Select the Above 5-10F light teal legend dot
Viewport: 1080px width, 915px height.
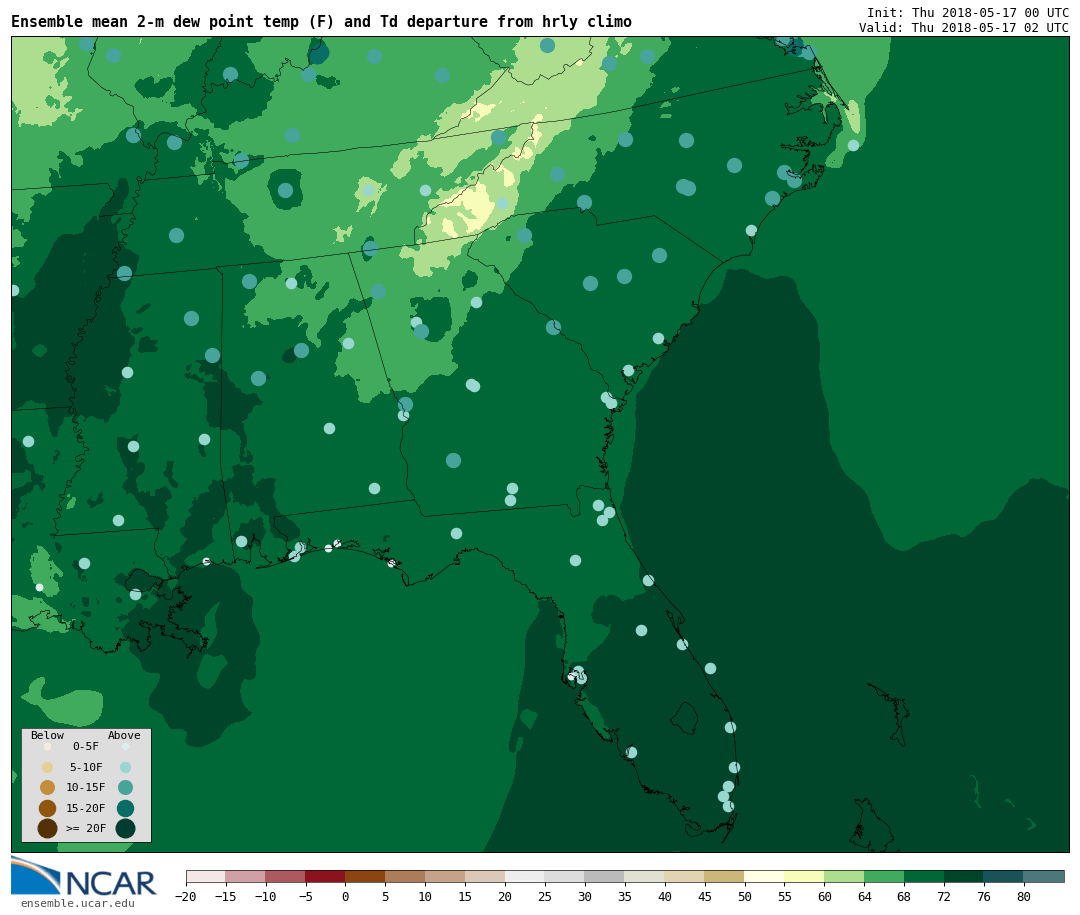(x=125, y=767)
